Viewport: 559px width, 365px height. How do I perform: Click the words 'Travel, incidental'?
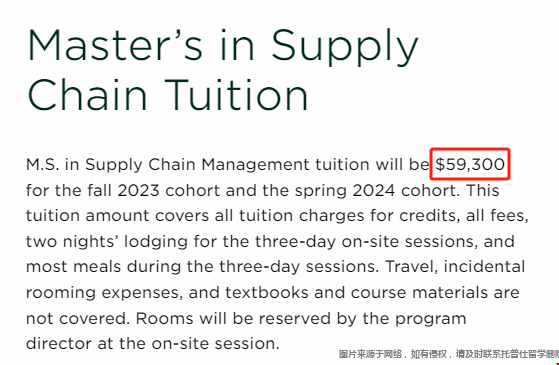click(456, 267)
